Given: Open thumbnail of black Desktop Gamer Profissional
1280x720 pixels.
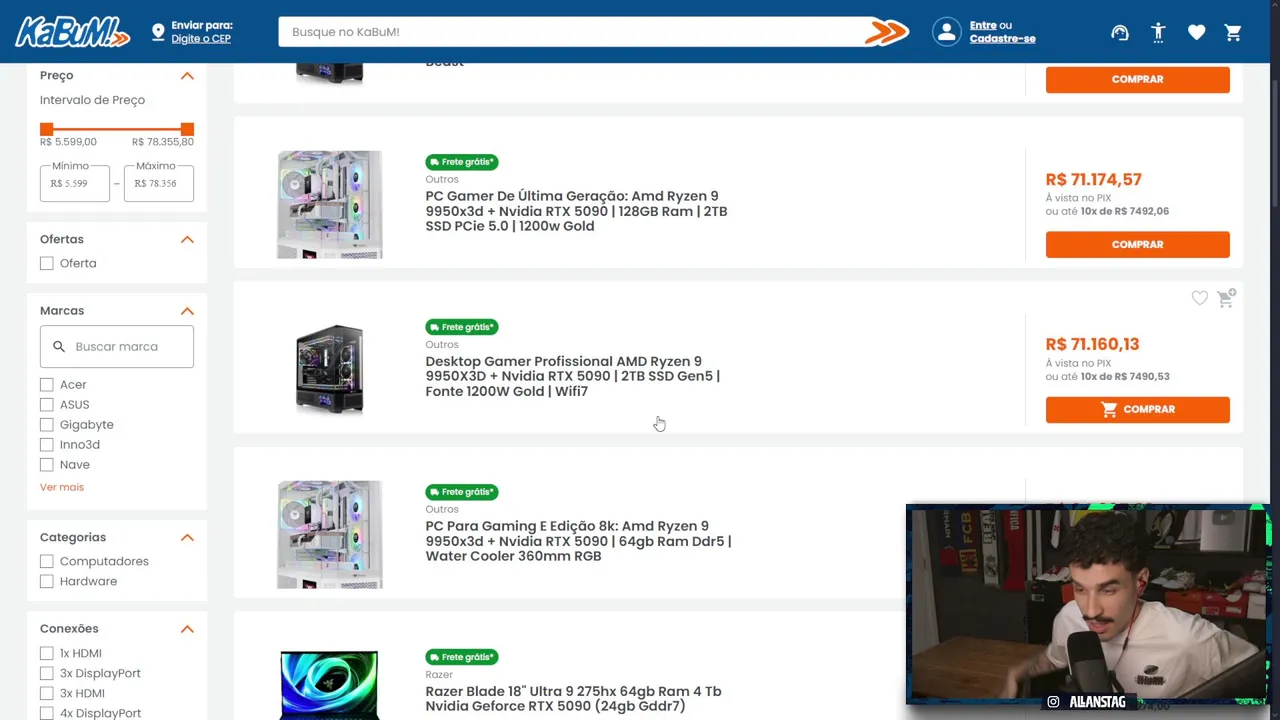Looking at the screenshot, I should pos(329,369).
